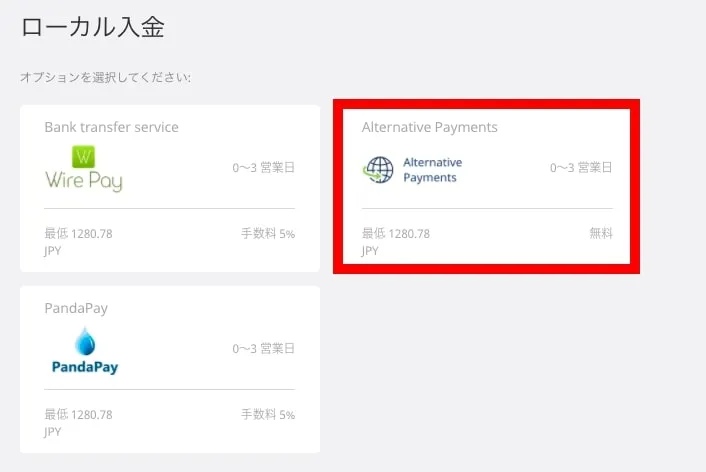Click Wire Pay 最低 1280.78 JPY minimum
The width and height of the screenshot is (706, 472).
(78, 242)
